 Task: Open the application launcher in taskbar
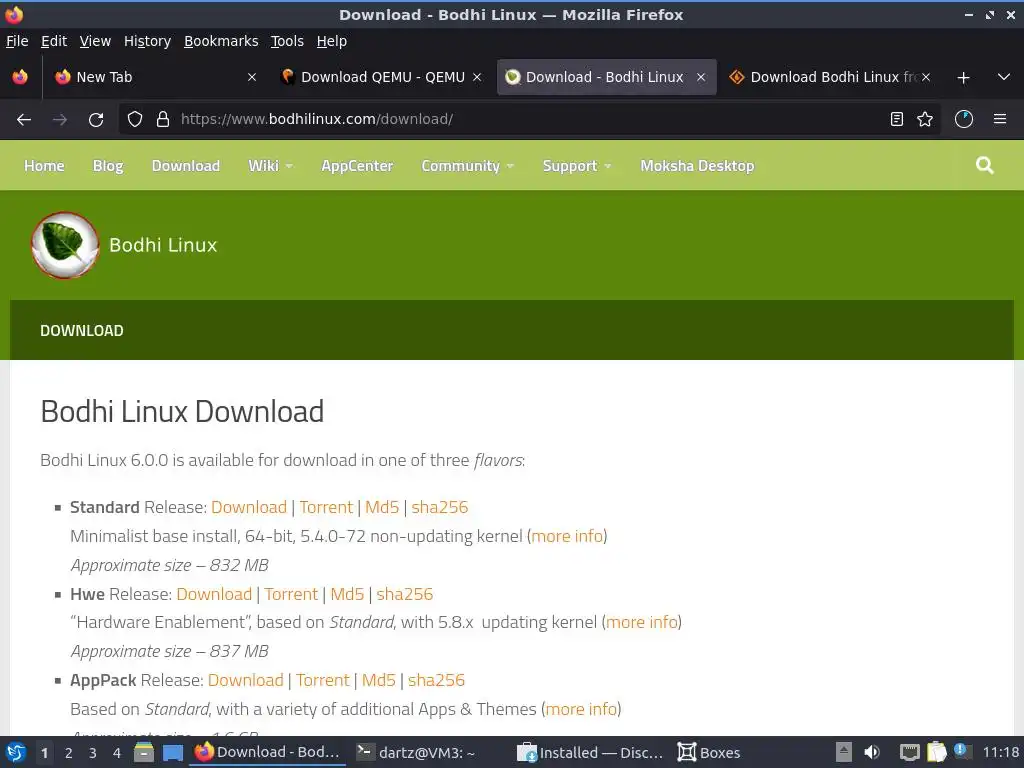pyautogui.click(x=16, y=752)
